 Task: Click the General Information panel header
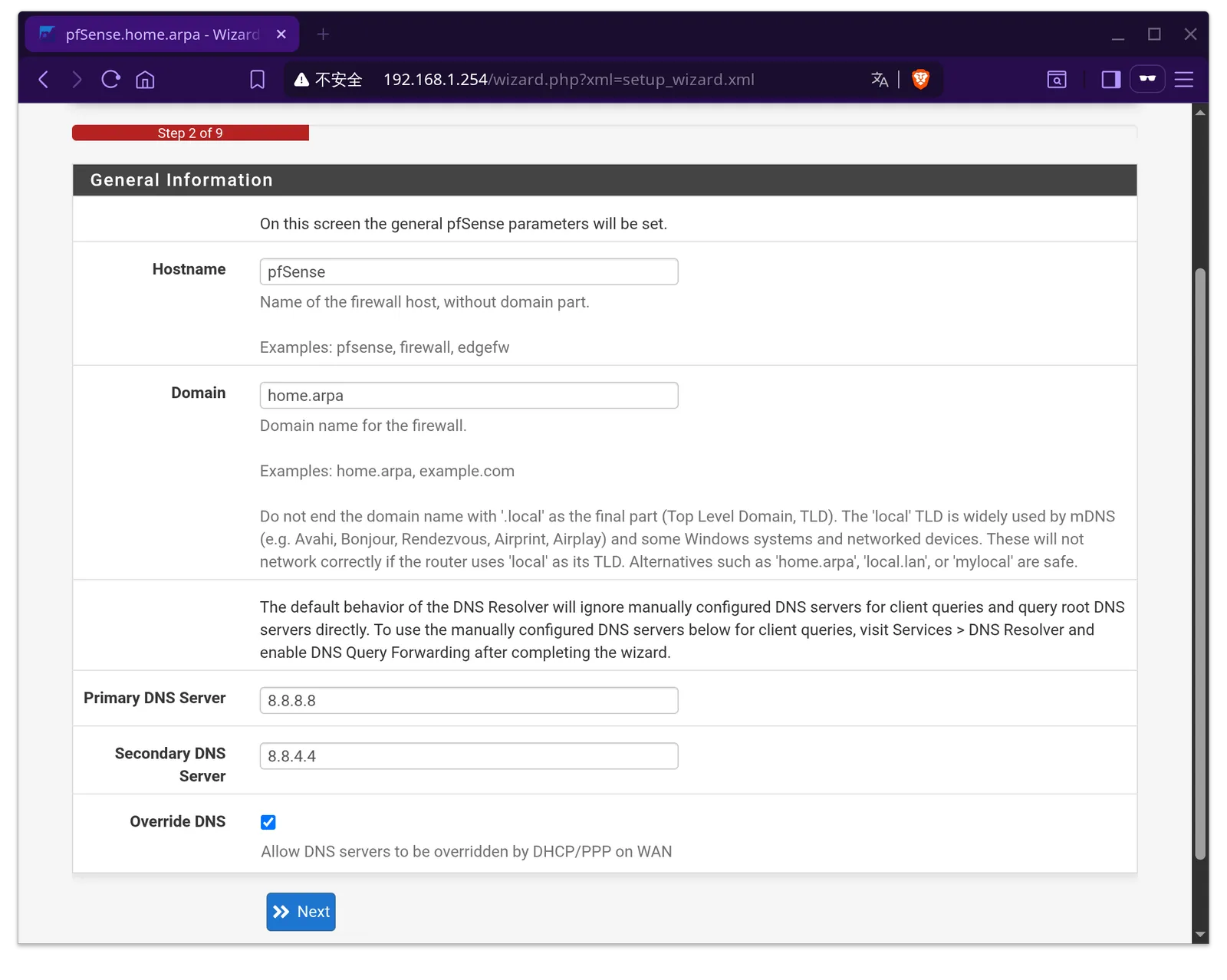604,180
